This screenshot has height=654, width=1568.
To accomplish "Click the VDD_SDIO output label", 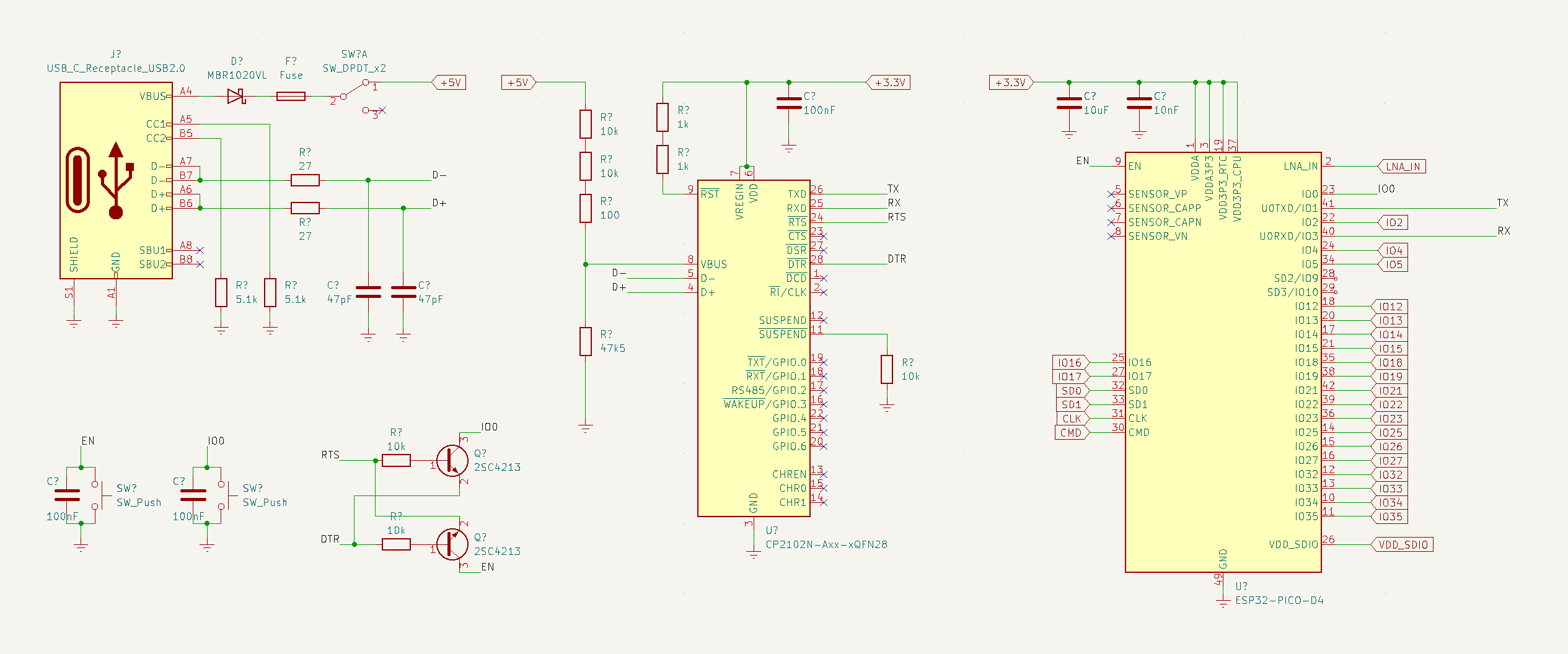I will pyautogui.click(x=1403, y=545).
